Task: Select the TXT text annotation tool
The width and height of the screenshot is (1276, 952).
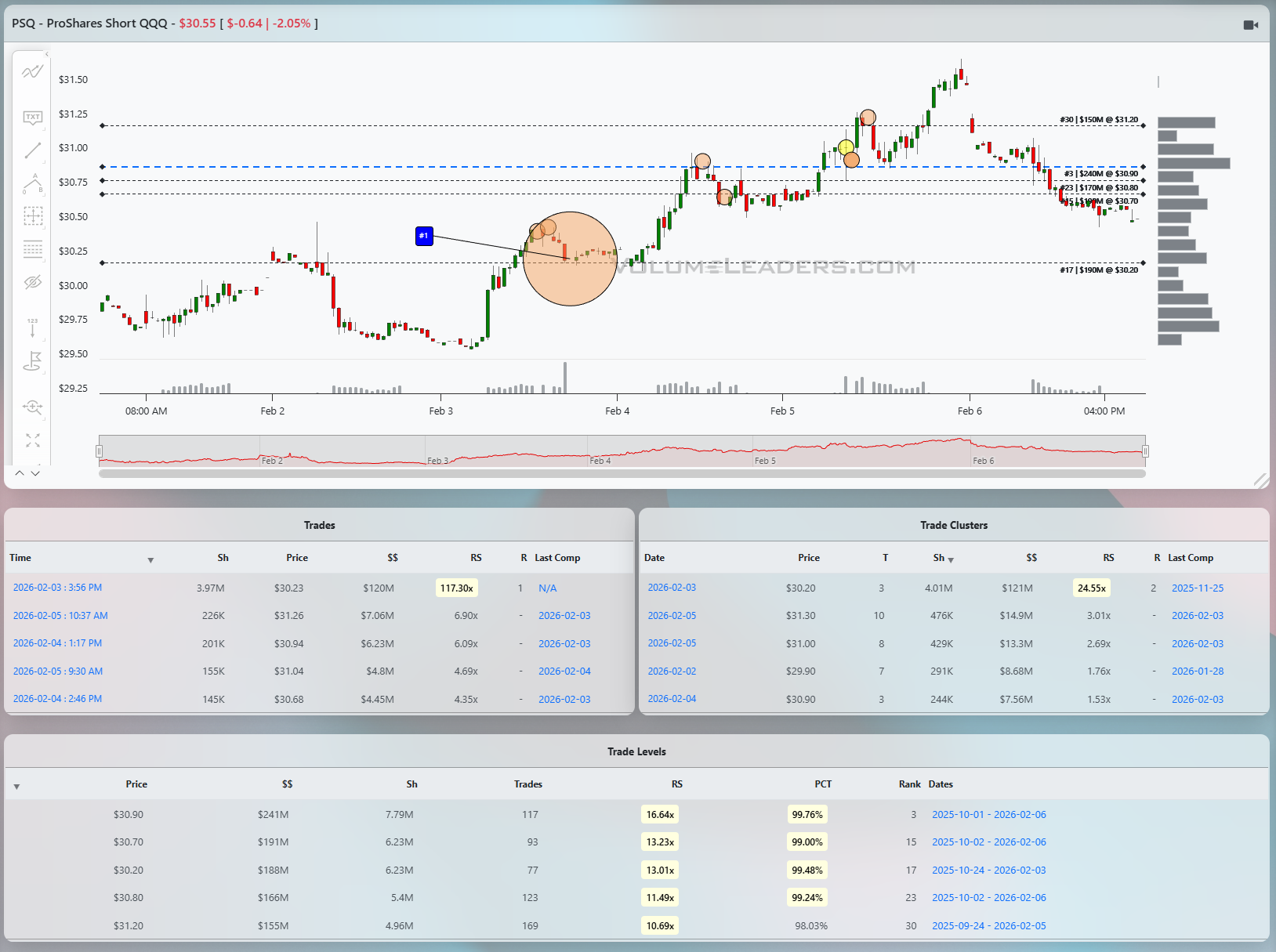Action: 32,118
